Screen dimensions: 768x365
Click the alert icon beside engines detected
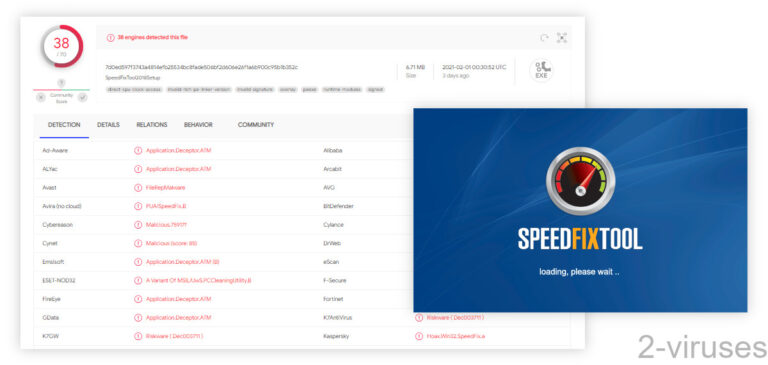click(111, 38)
